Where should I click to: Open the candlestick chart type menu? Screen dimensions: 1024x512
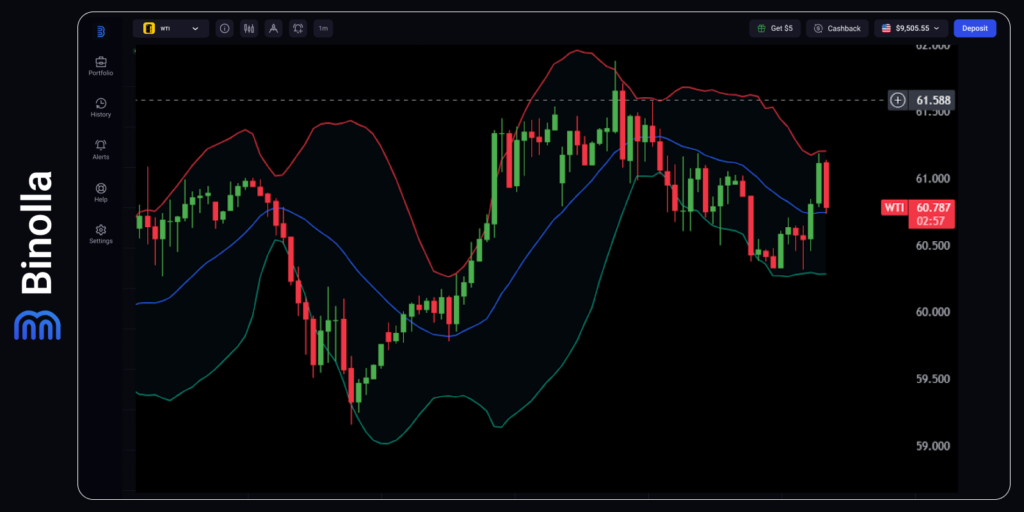point(249,29)
